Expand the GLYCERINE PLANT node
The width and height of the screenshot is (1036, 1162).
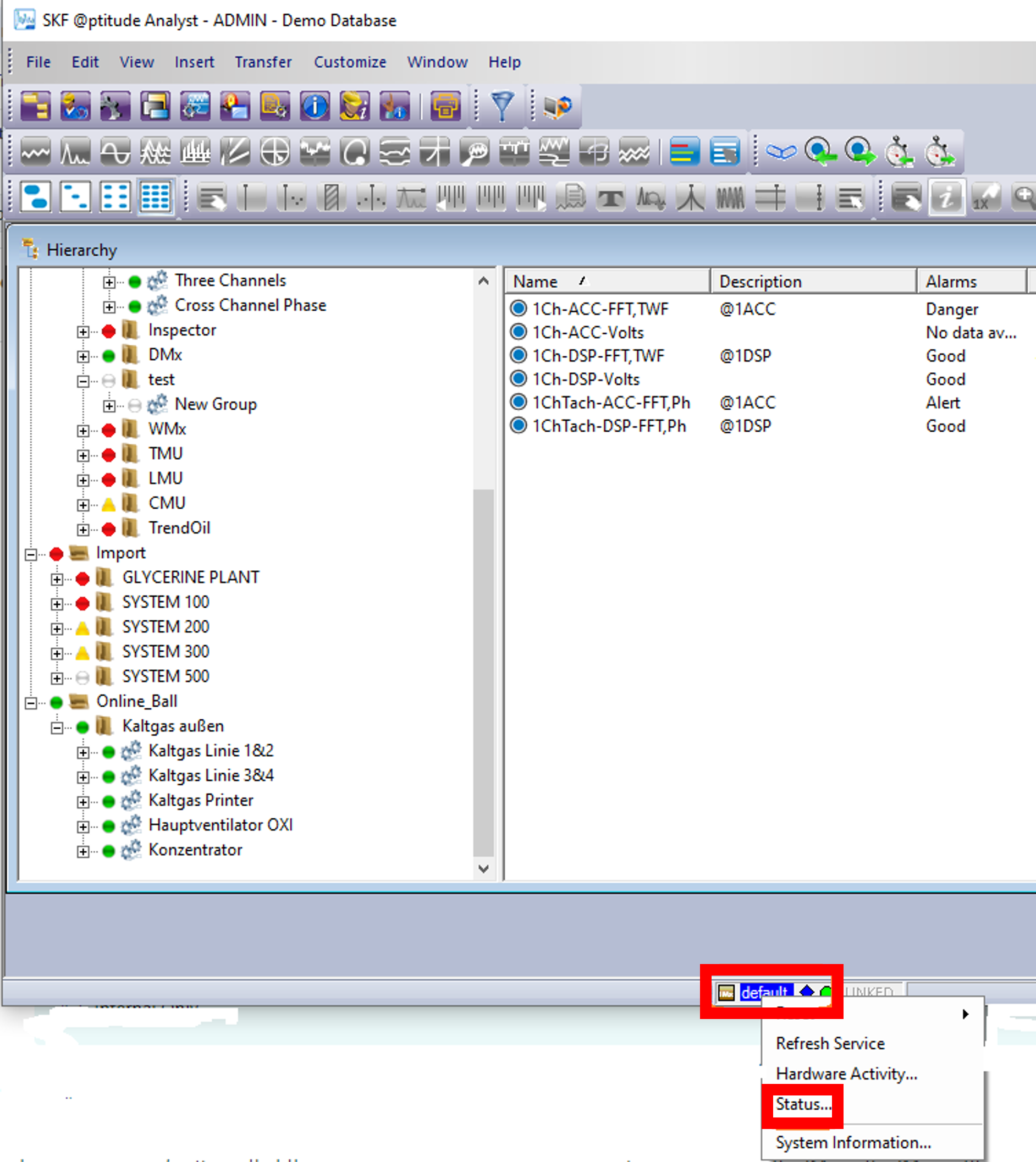click(x=57, y=579)
